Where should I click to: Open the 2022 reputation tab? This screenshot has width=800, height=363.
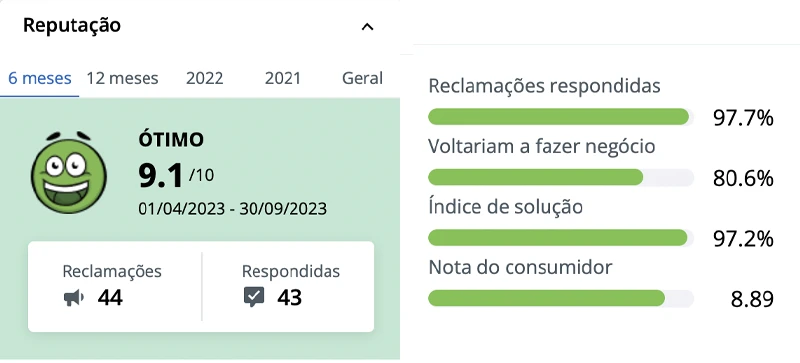coord(205,79)
